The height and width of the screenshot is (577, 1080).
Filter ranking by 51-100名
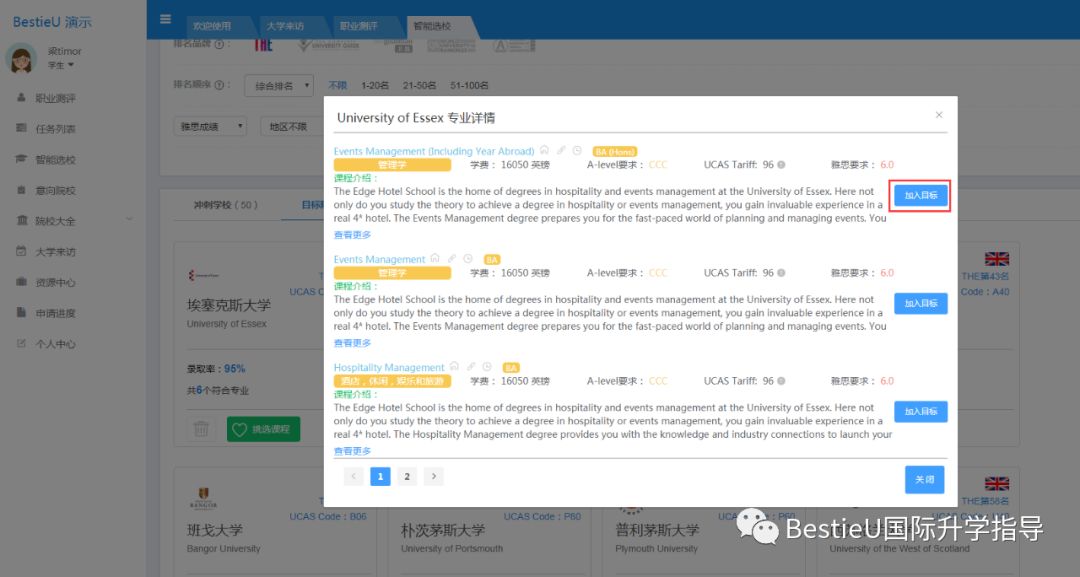click(469, 85)
